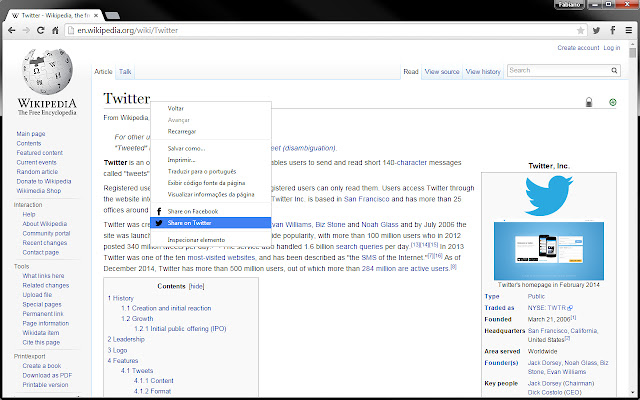Choose Voltar in the context menu

pos(176,109)
